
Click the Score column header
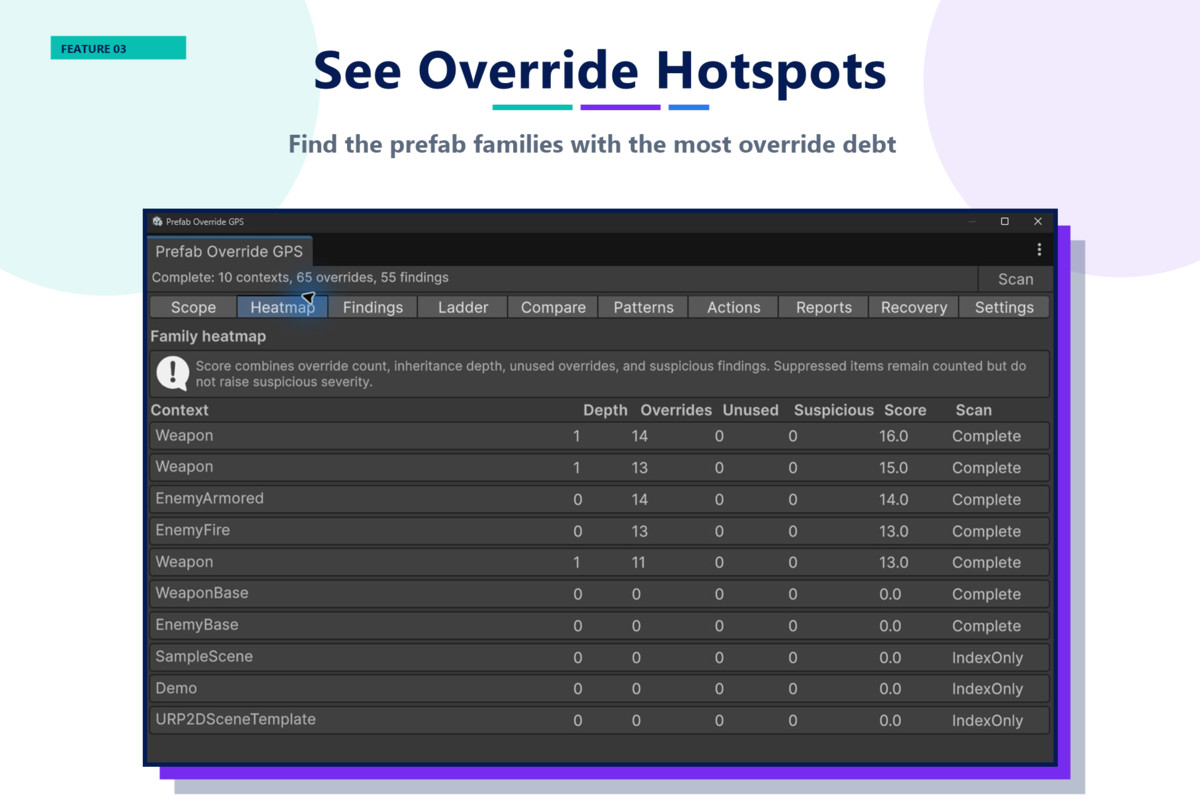(905, 410)
